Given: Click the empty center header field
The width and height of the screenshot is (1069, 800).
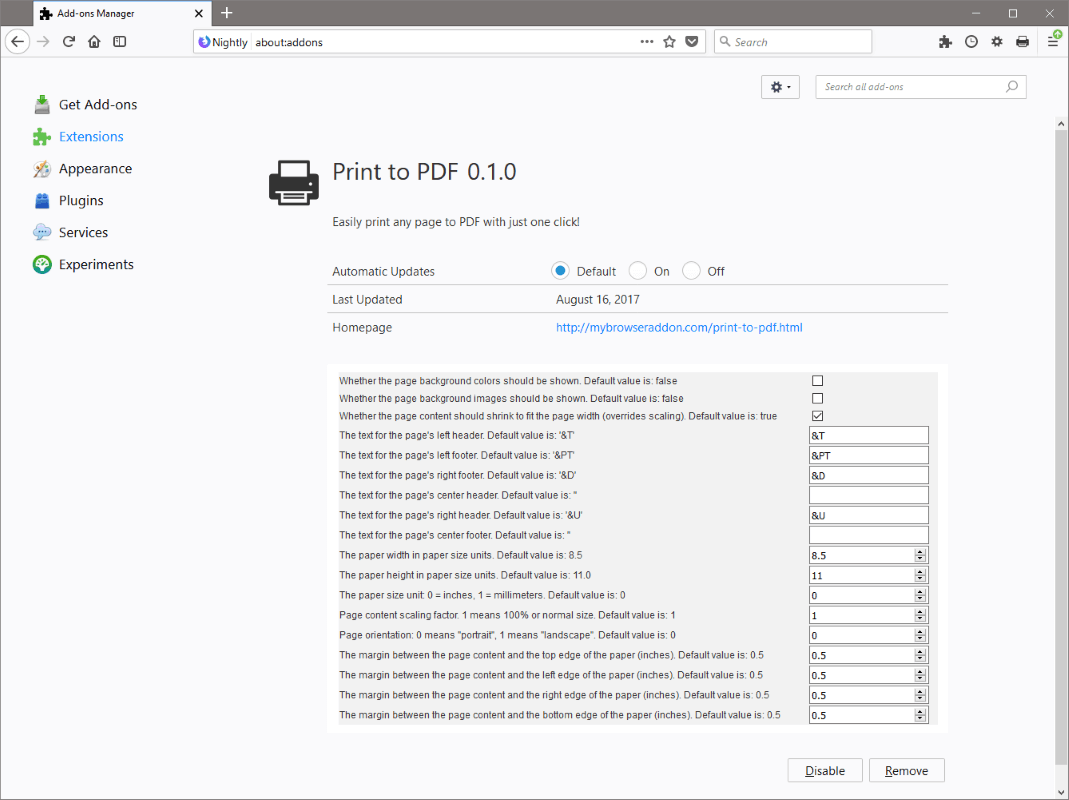Looking at the screenshot, I should pyautogui.click(x=869, y=495).
